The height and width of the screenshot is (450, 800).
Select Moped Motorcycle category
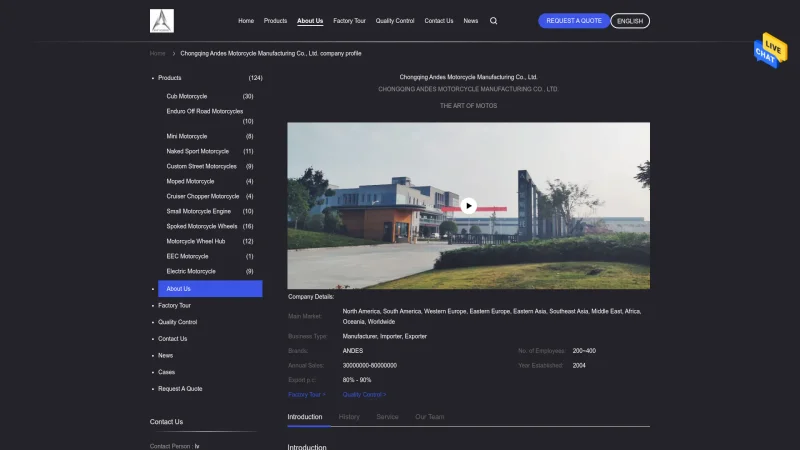[x=190, y=182]
